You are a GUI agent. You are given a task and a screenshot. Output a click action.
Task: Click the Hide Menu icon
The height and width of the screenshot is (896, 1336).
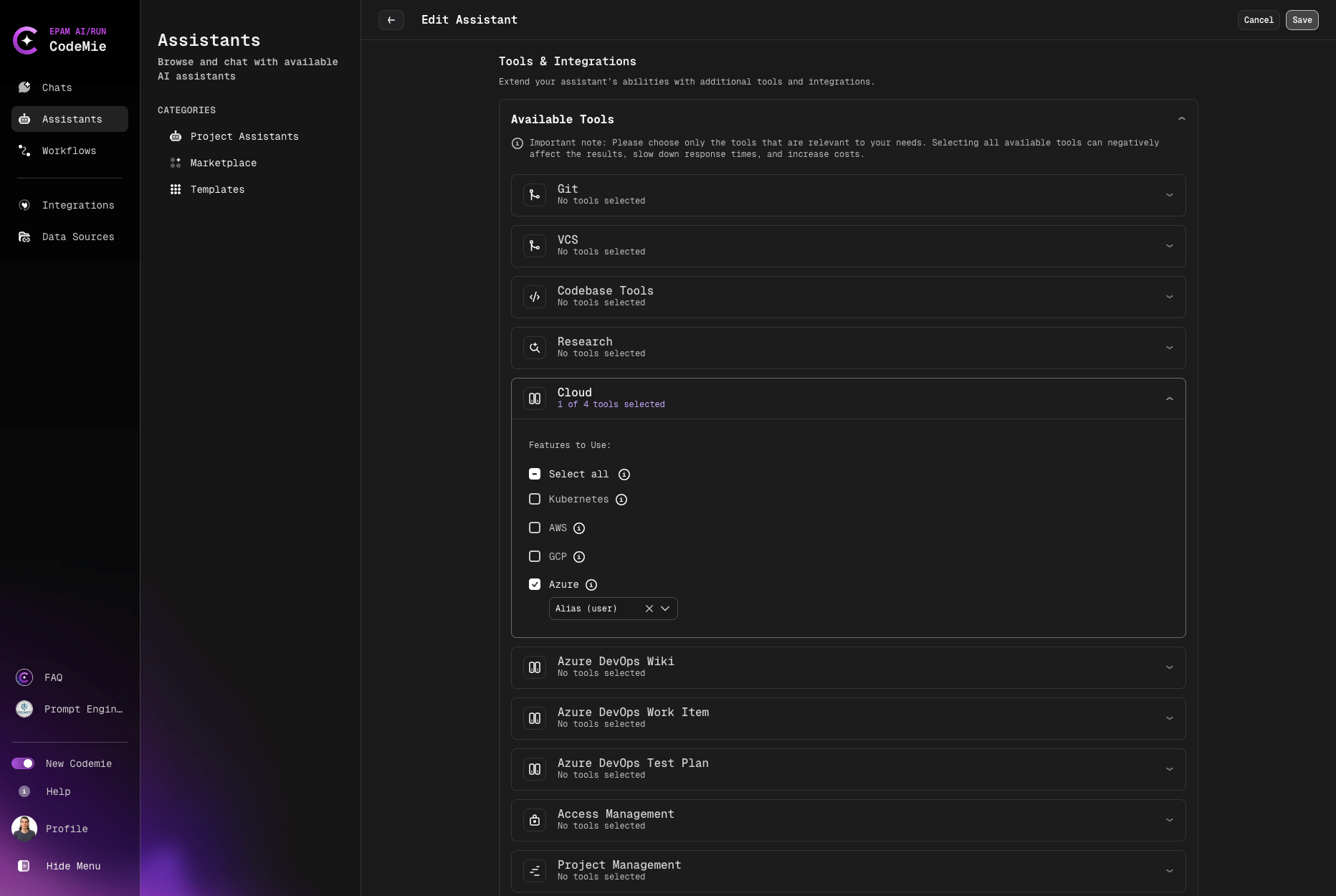[x=24, y=866]
